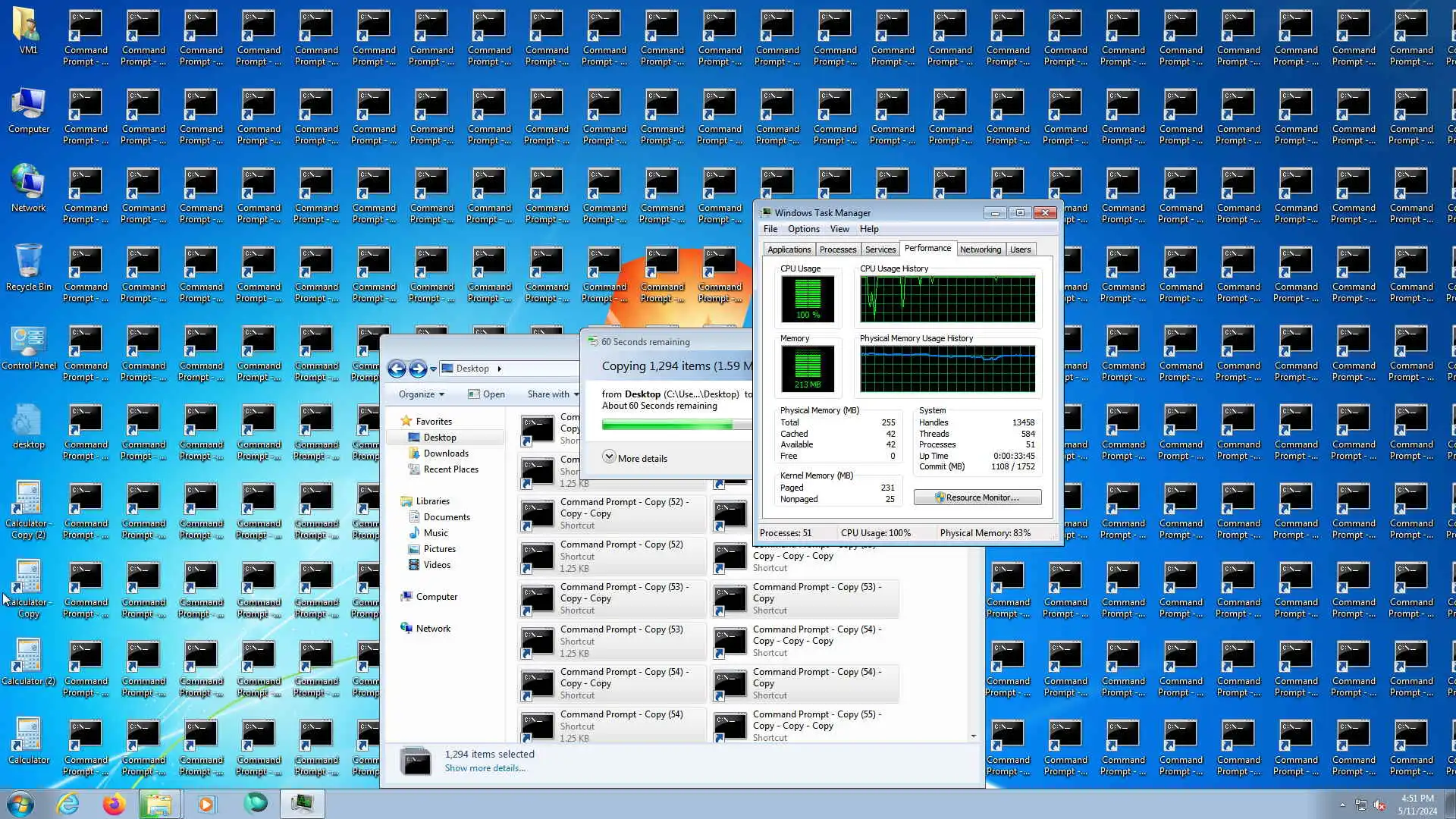Open the Network desktop icon
Image resolution: width=1456 pixels, height=819 pixels.
click(x=28, y=183)
